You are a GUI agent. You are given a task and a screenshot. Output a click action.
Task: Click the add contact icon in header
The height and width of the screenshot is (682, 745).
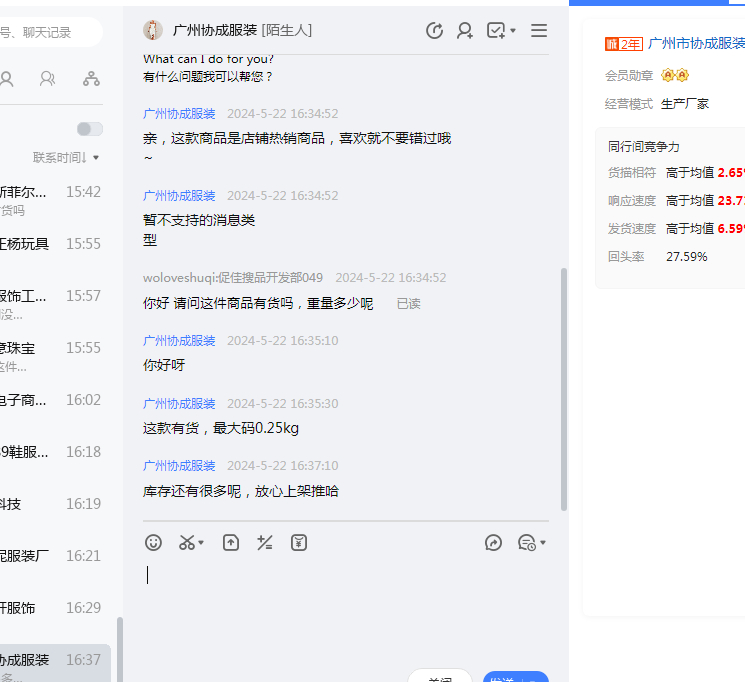coord(465,31)
